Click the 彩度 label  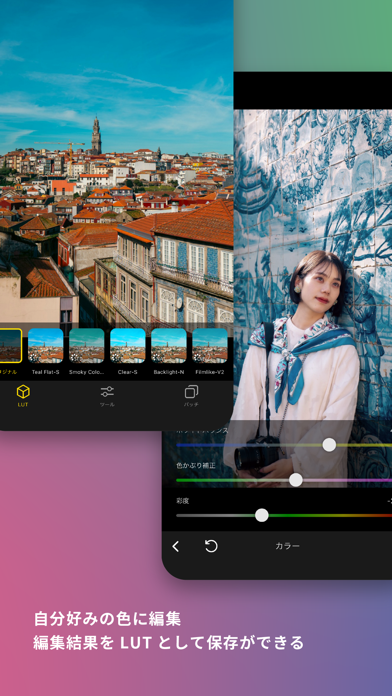[182, 501]
